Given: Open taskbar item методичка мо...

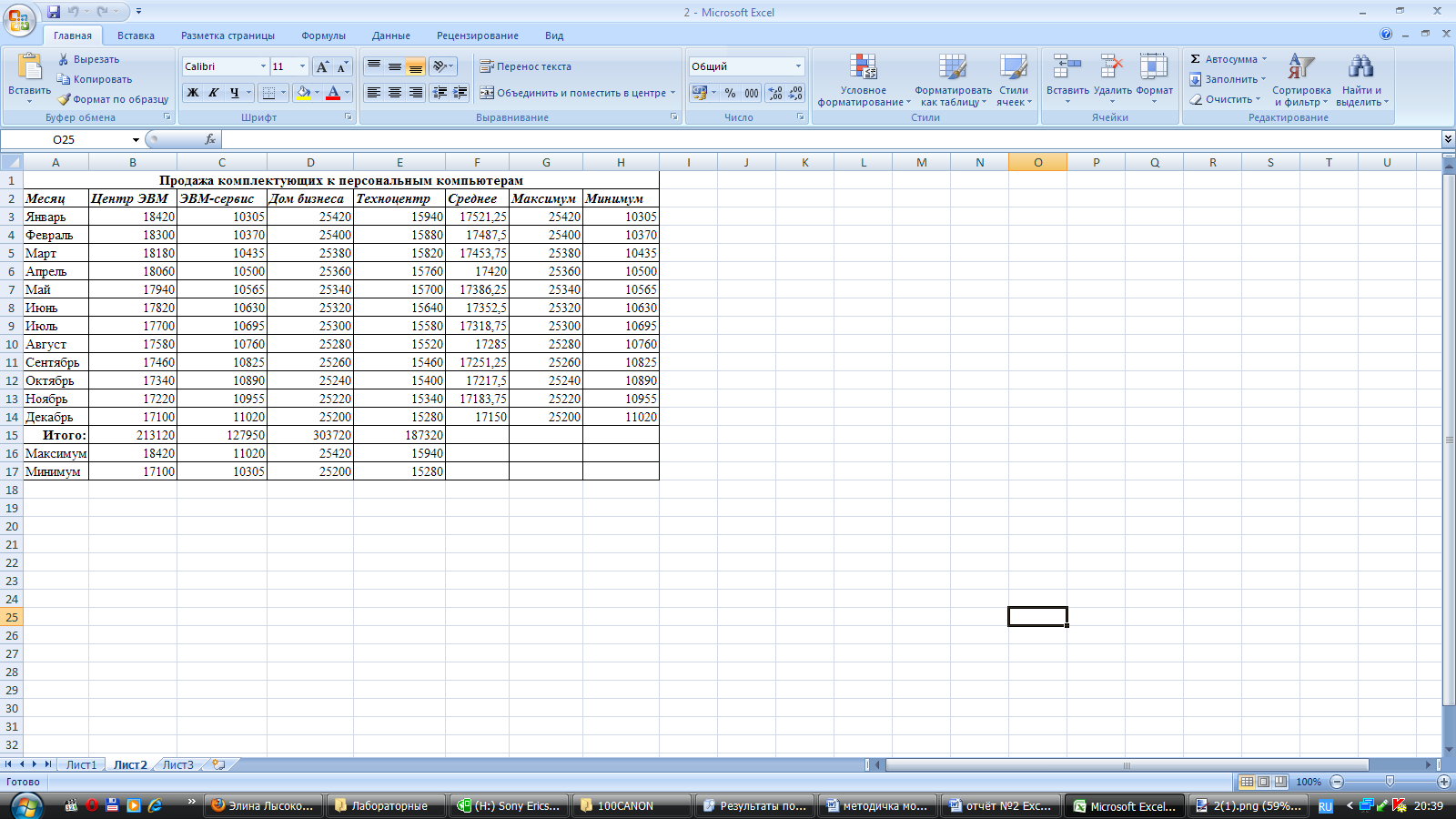Looking at the screenshot, I should [878, 805].
